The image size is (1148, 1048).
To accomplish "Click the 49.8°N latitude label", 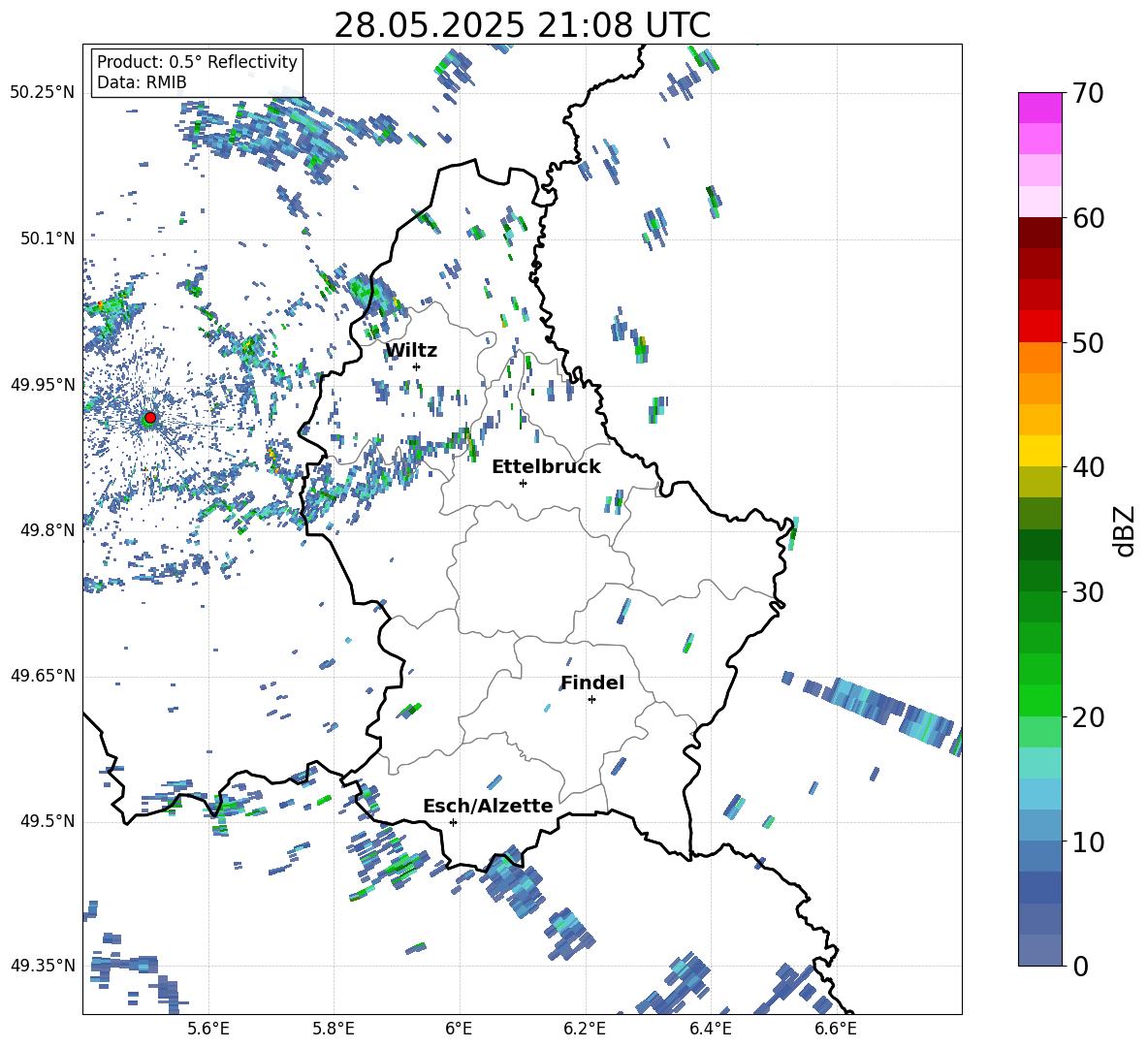I will pos(48,530).
